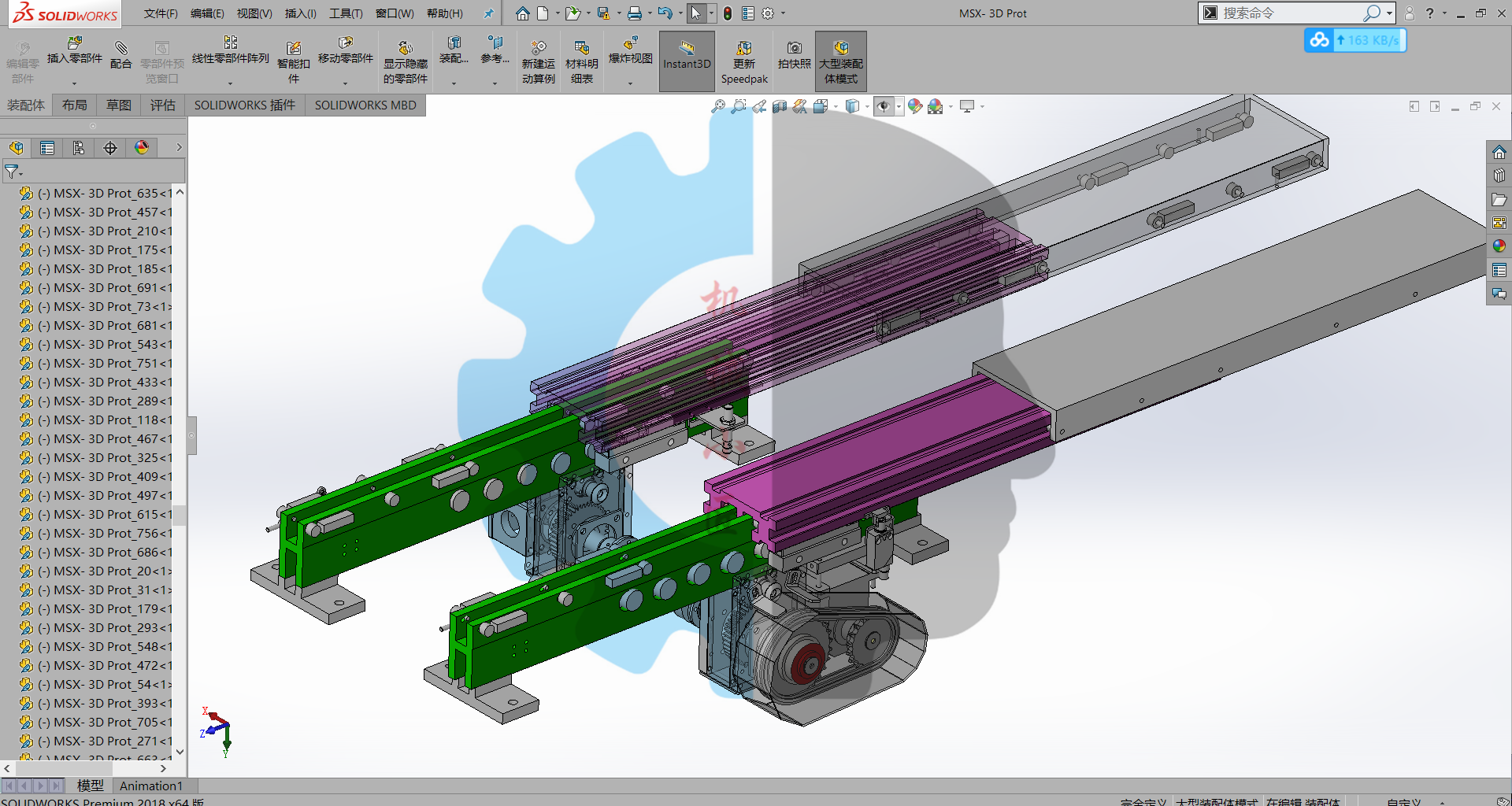Expand 线性零部件阵列 dropdown arrow
Image resolution: width=1512 pixels, height=806 pixels.
tap(231, 83)
